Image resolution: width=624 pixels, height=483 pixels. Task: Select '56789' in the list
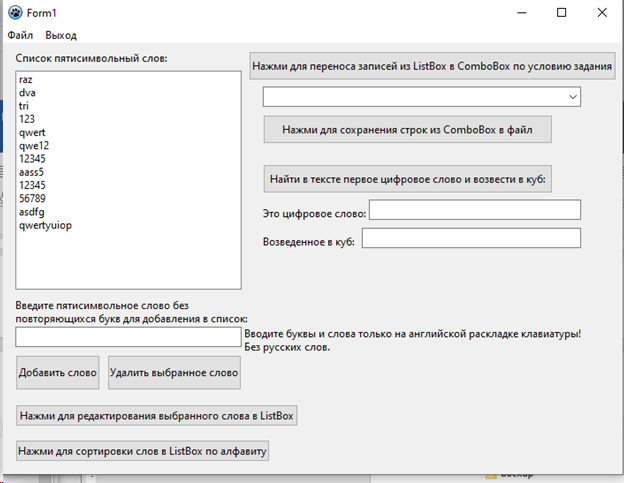pyautogui.click(x=128, y=199)
